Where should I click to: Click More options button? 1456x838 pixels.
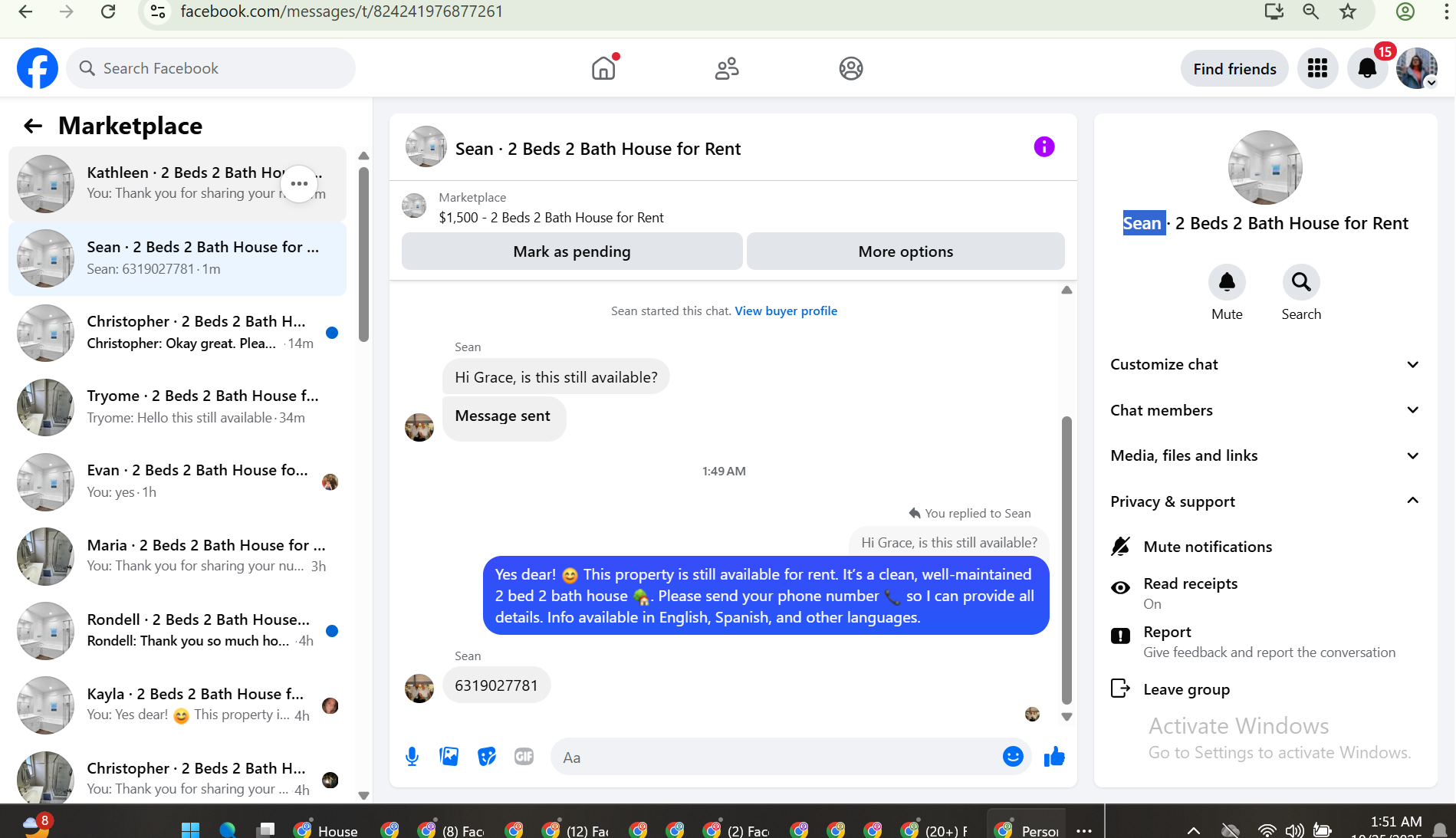(905, 251)
